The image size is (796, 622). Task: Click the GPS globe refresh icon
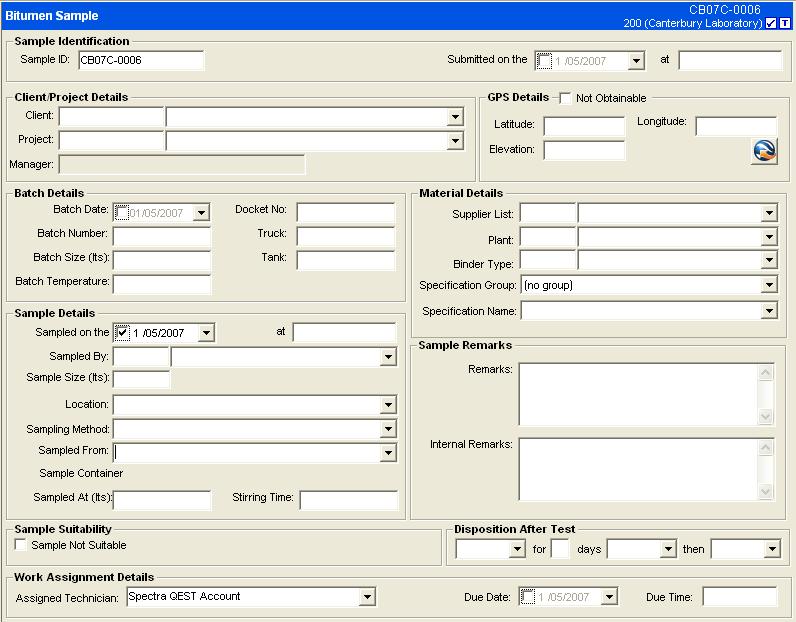point(764,151)
